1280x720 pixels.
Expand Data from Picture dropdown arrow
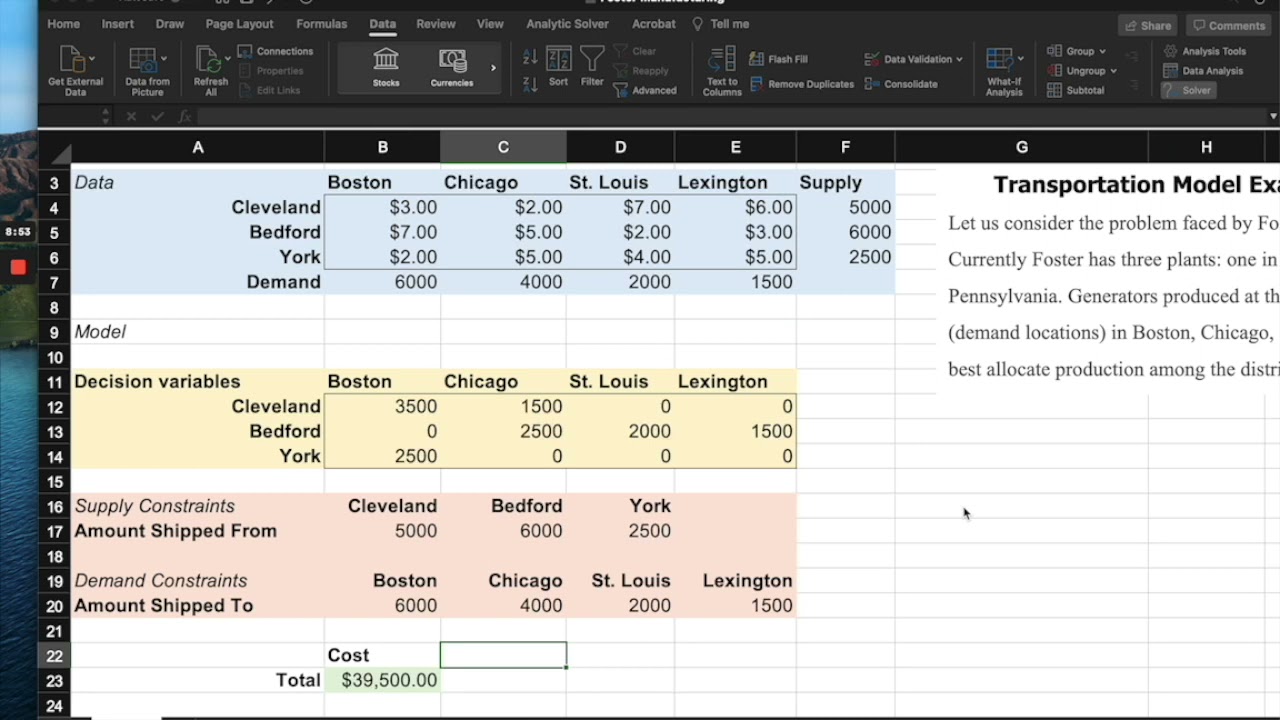click(163, 59)
